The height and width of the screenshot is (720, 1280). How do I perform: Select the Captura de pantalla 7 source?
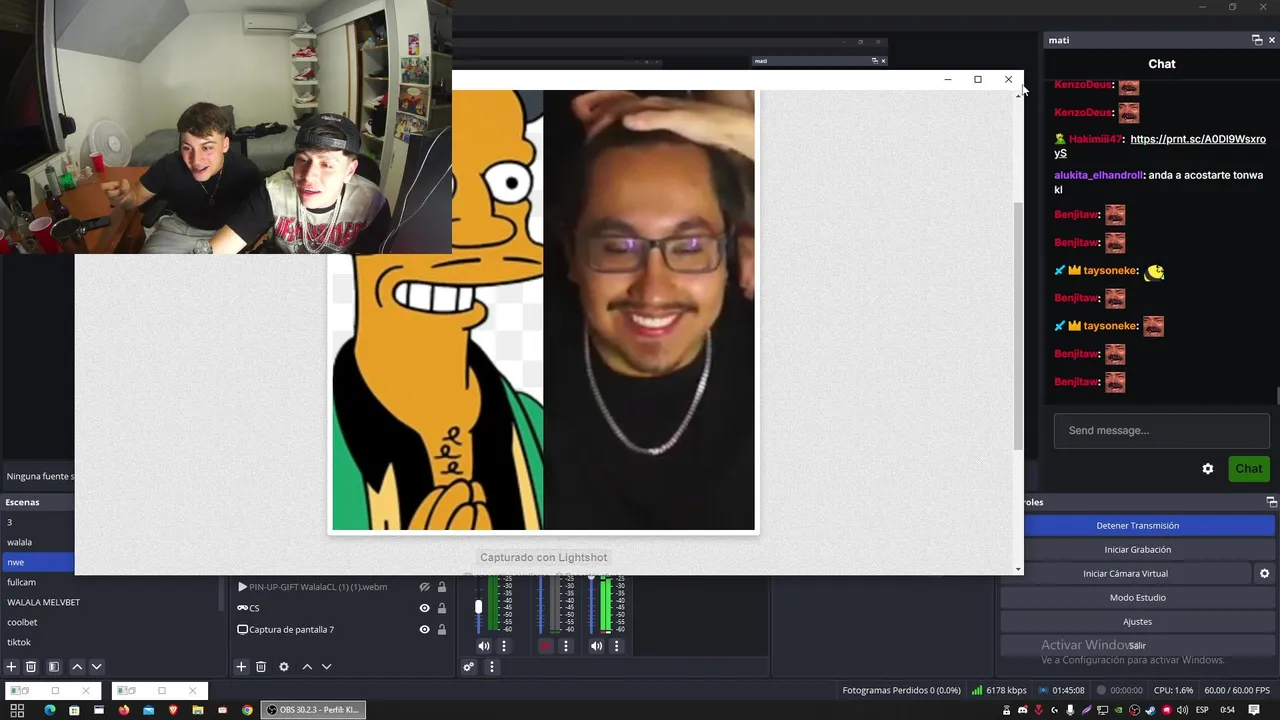[340, 630]
